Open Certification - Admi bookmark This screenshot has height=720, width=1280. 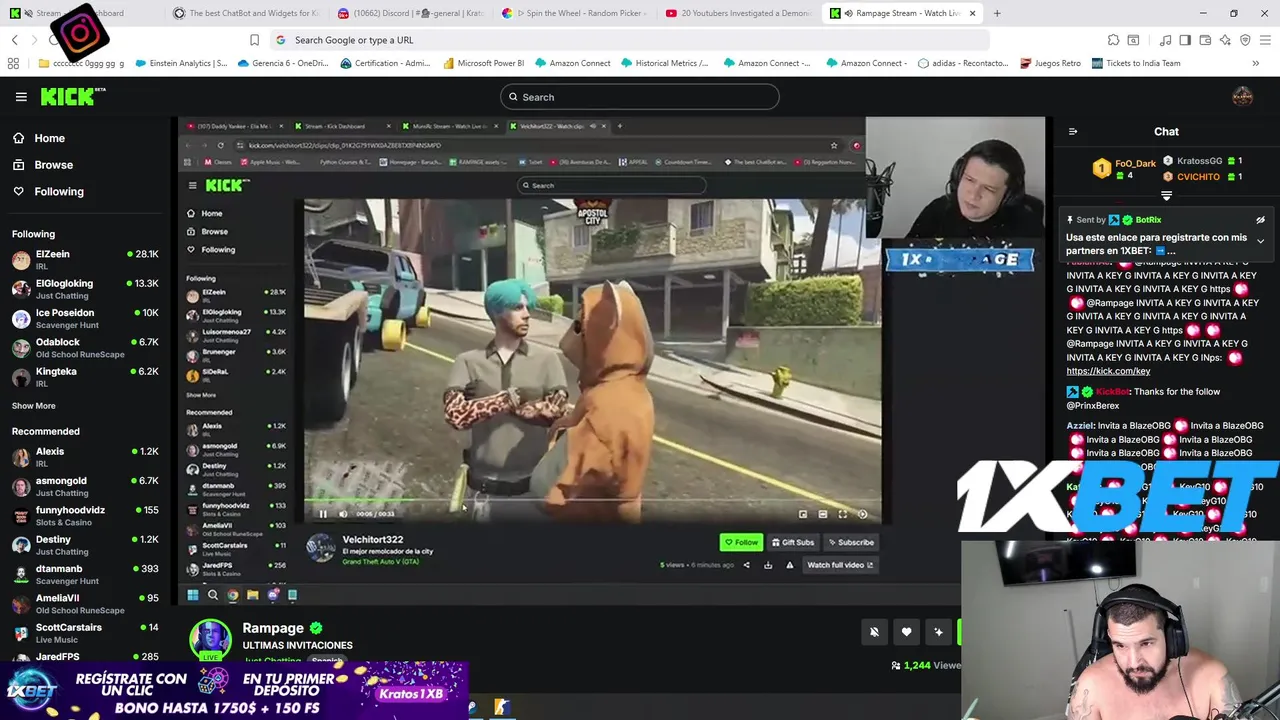click(x=385, y=63)
